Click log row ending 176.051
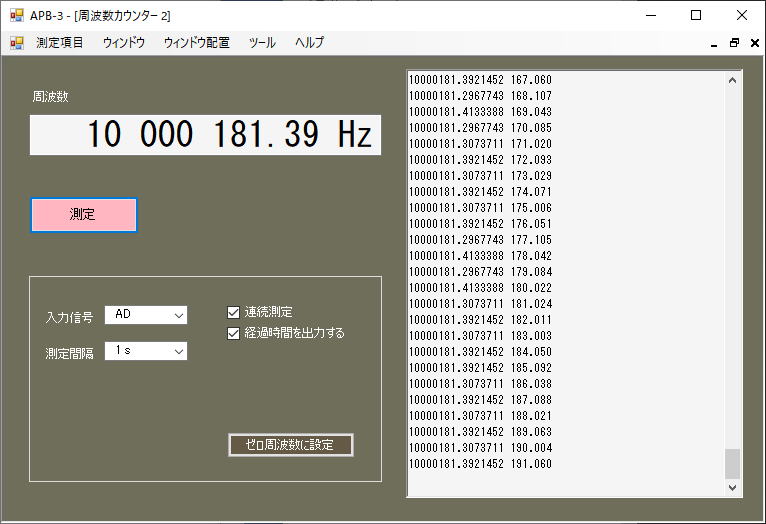Screen dimensions: 766x524 point(480,224)
